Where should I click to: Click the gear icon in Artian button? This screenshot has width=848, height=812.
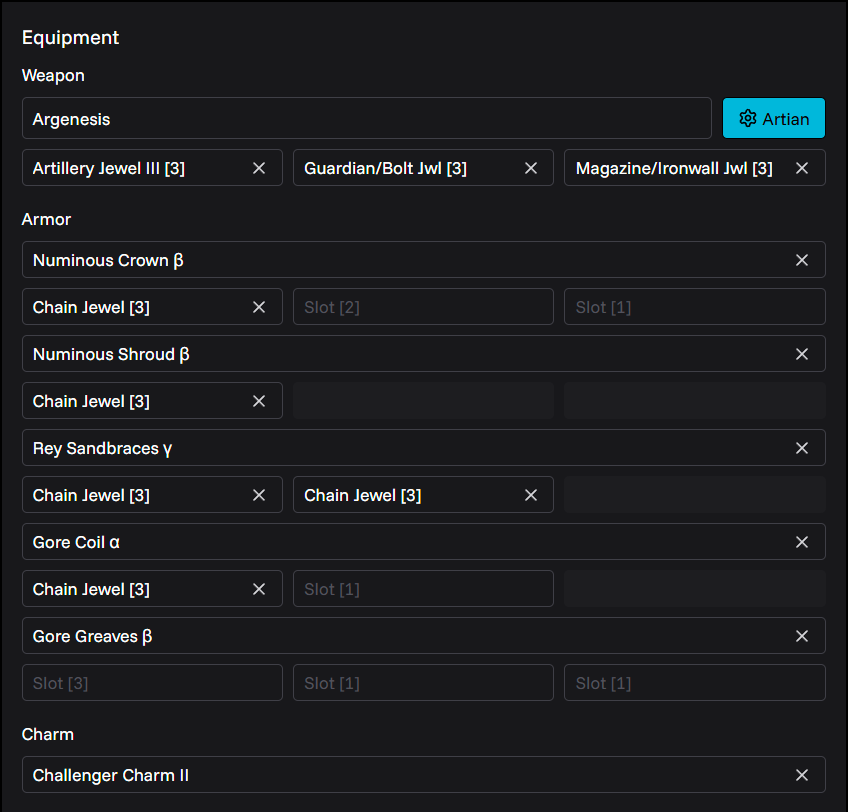click(747, 118)
